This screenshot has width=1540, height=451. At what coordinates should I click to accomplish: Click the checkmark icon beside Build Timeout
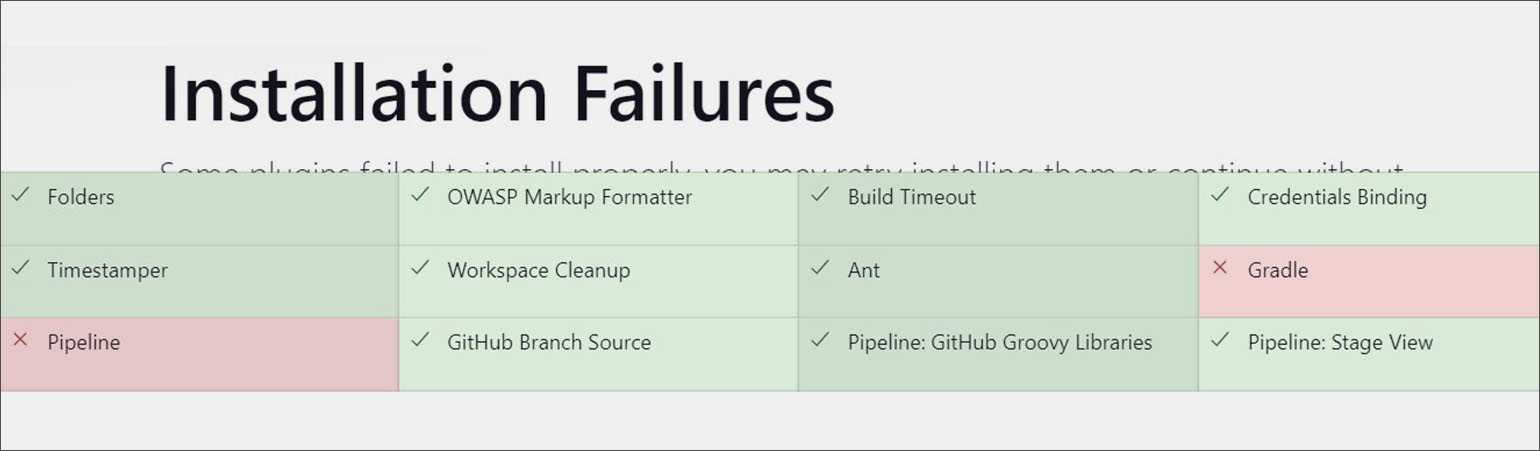[x=820, y=195]
